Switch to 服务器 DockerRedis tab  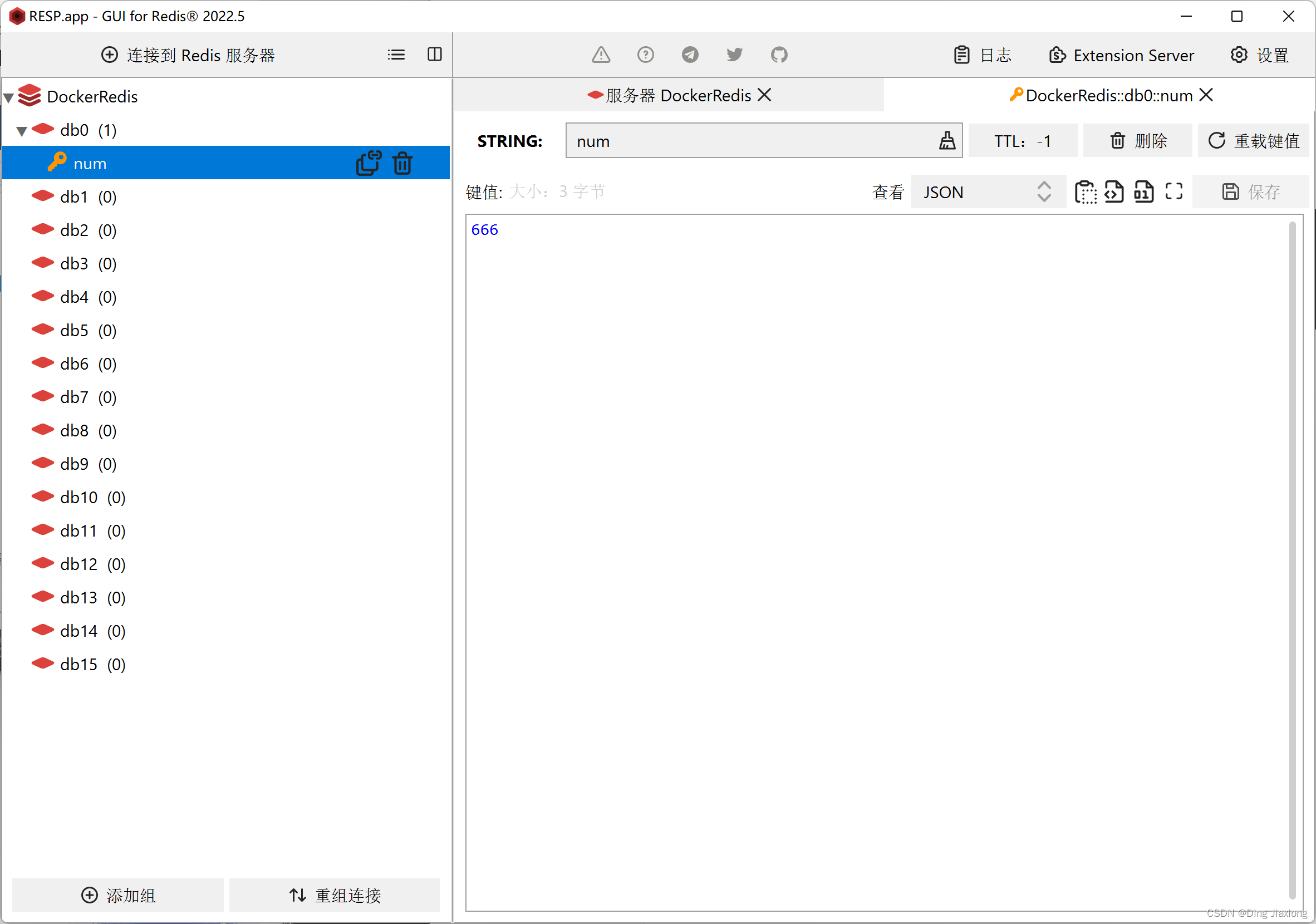coord(670,95)
